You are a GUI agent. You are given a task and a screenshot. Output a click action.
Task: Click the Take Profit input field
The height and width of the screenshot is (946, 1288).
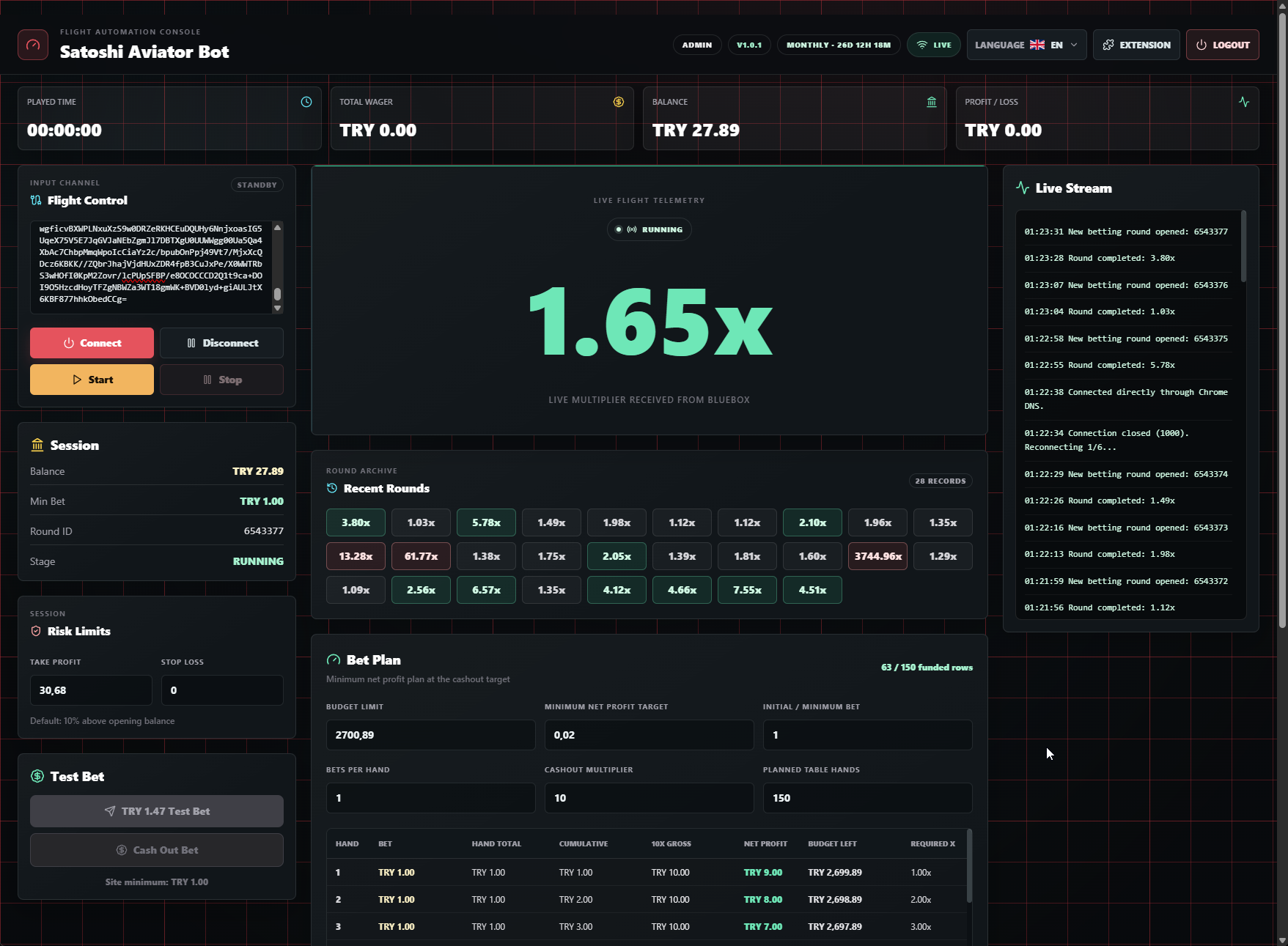91,690
